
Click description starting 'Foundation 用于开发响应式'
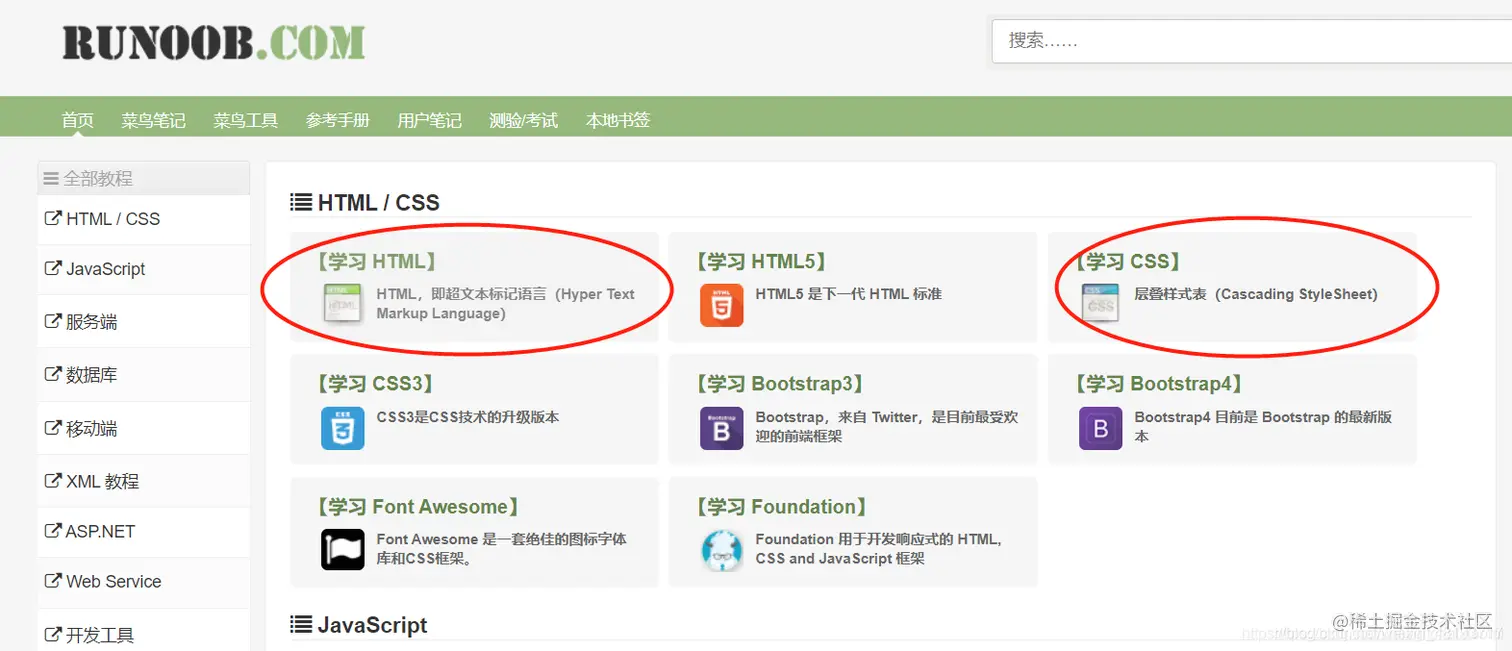(x=879, y=549)
